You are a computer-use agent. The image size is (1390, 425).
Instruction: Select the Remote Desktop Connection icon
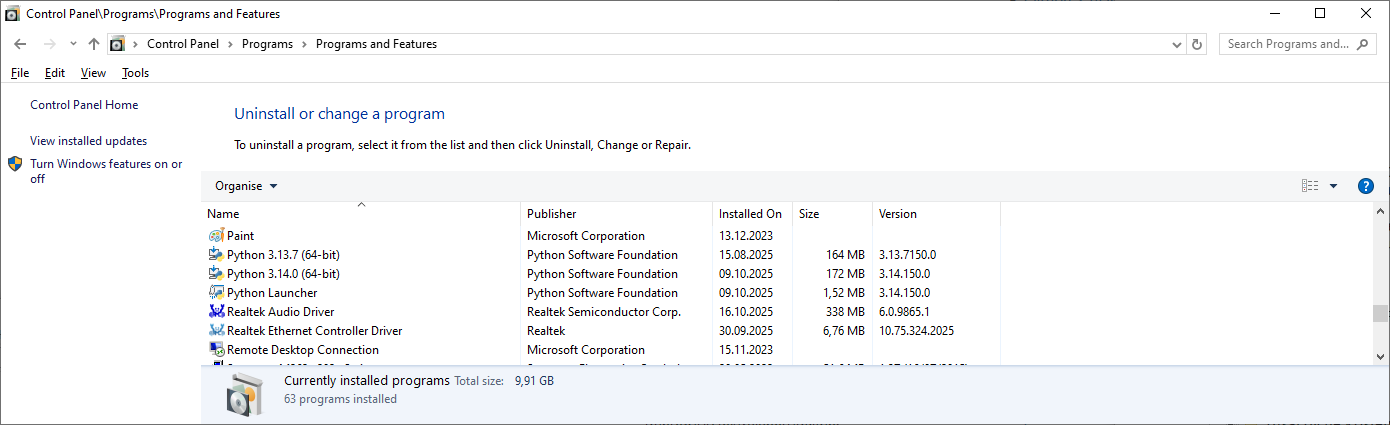(x=217, y=350)
